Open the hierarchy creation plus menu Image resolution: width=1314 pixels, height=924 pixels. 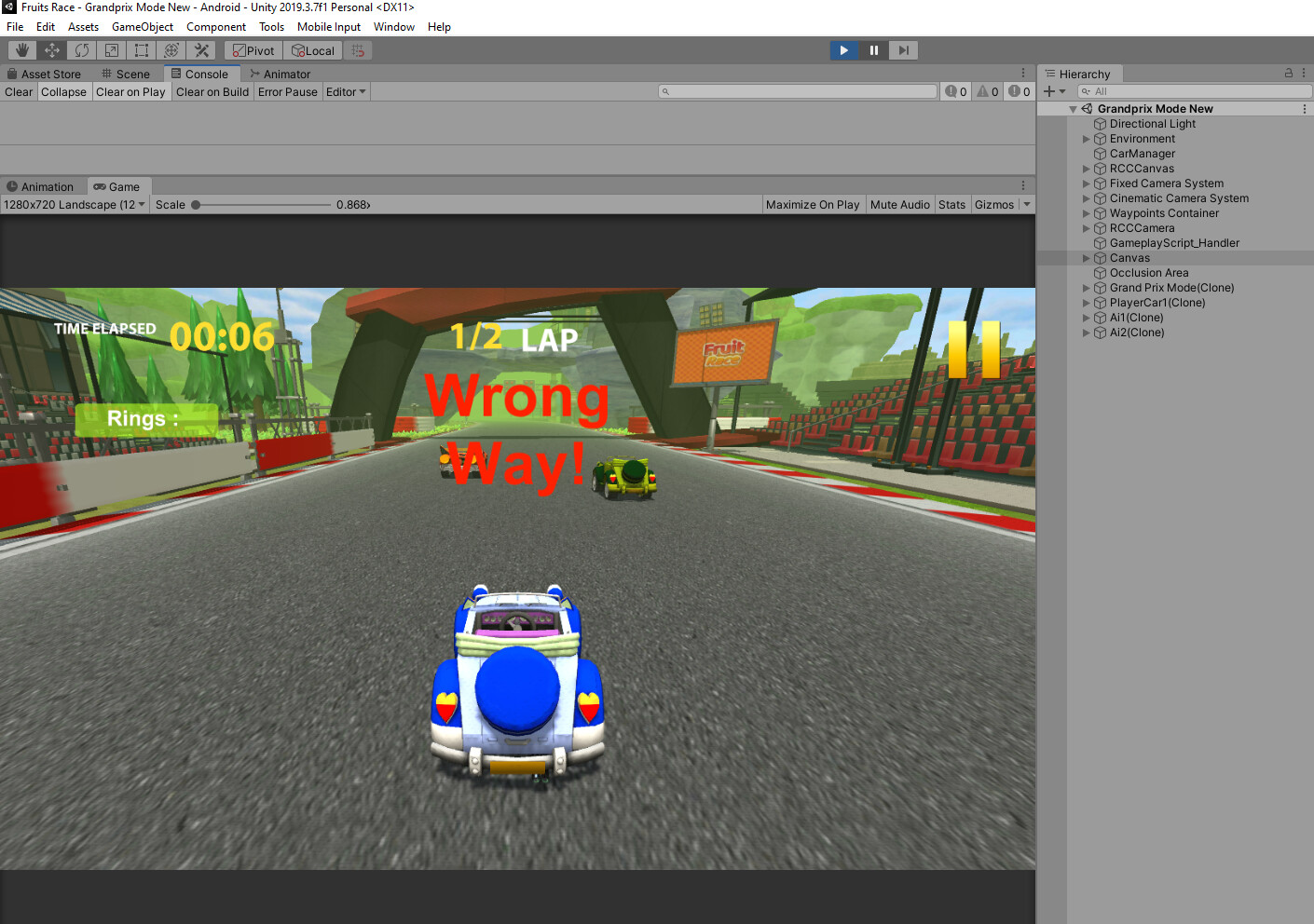pyautogui.click(x=1050, y=91)
